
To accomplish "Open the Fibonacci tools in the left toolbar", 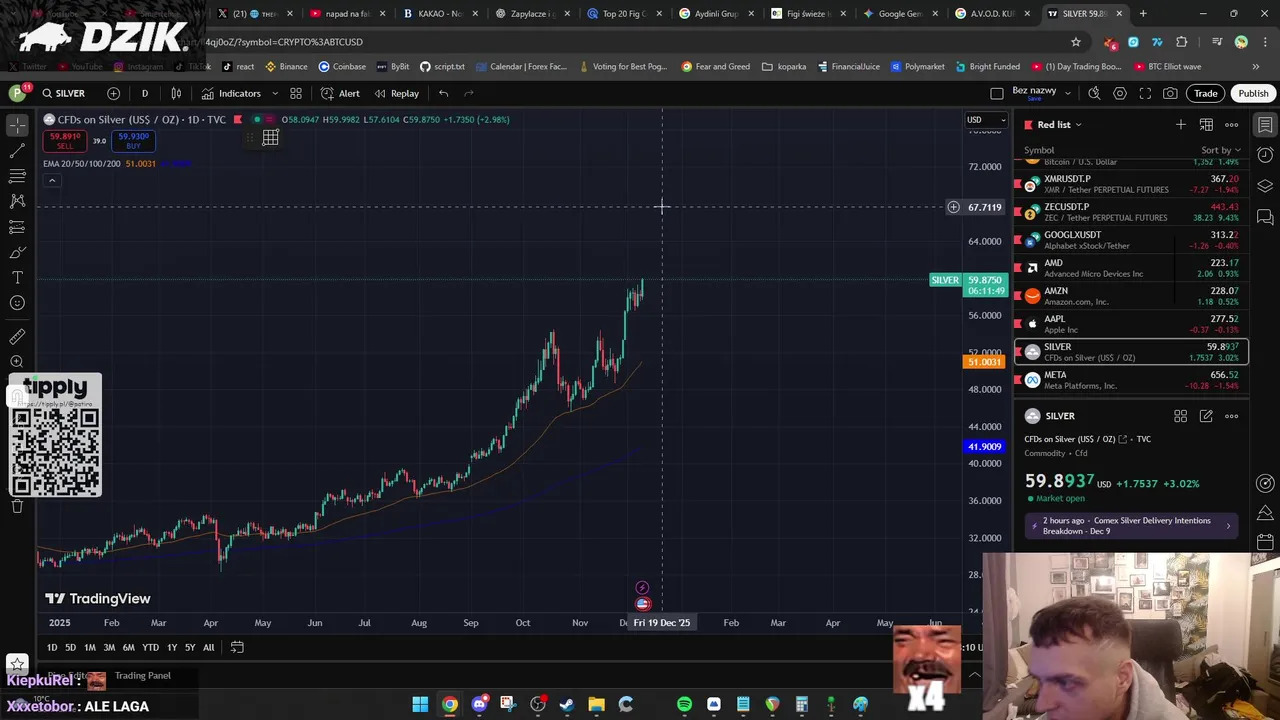I will click(x=17, y=176).
